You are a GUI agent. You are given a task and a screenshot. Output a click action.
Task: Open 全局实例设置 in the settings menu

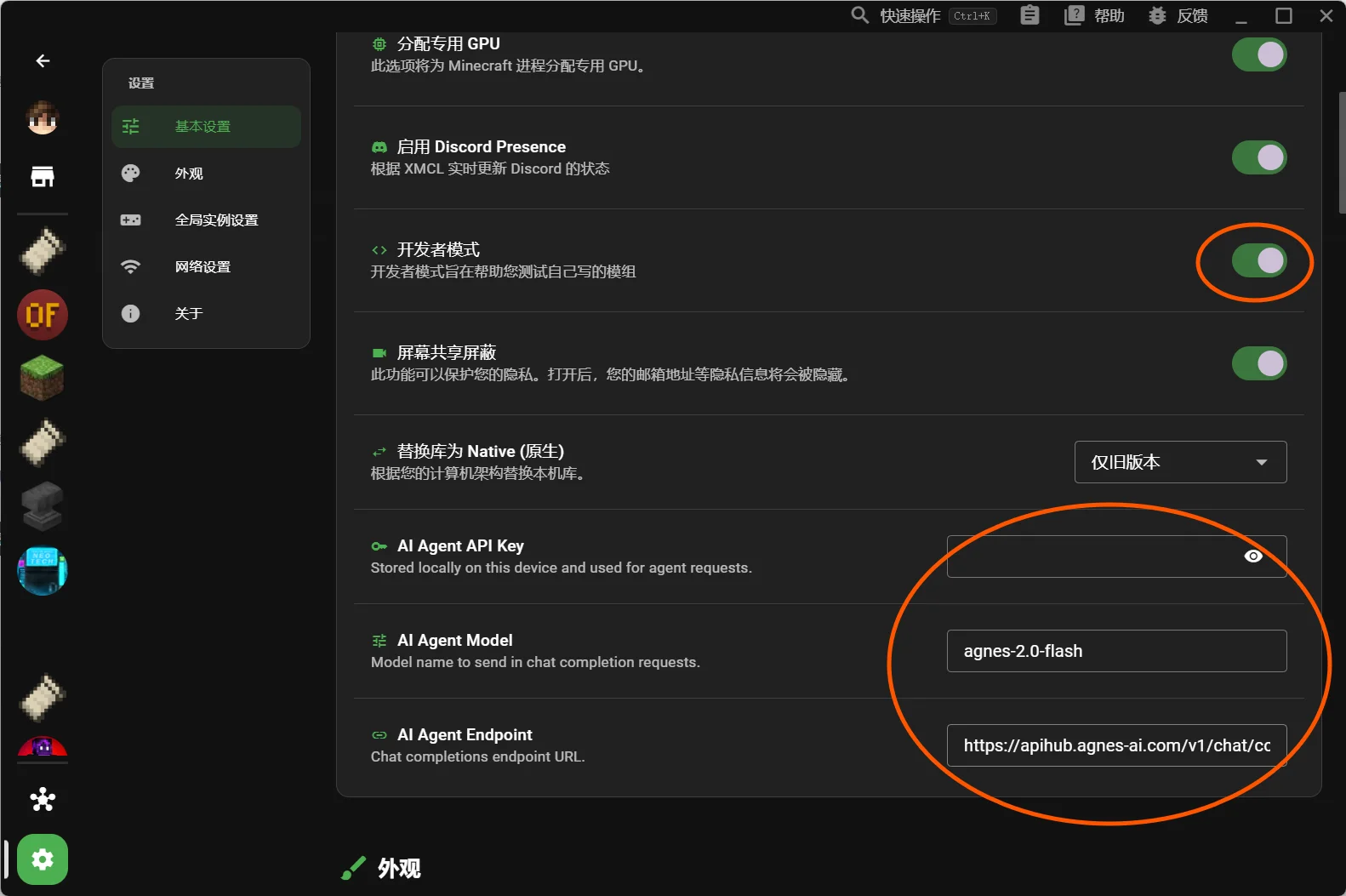tap(206, 220)
